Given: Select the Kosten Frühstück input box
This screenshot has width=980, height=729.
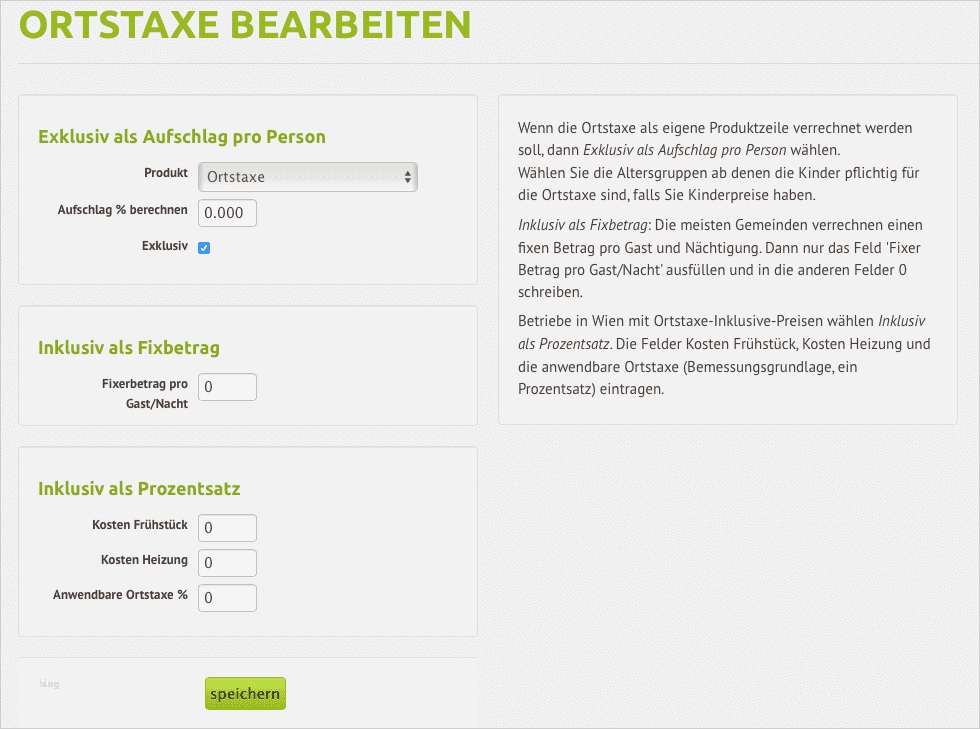Looking at the screenshot, I should point(227,528).
